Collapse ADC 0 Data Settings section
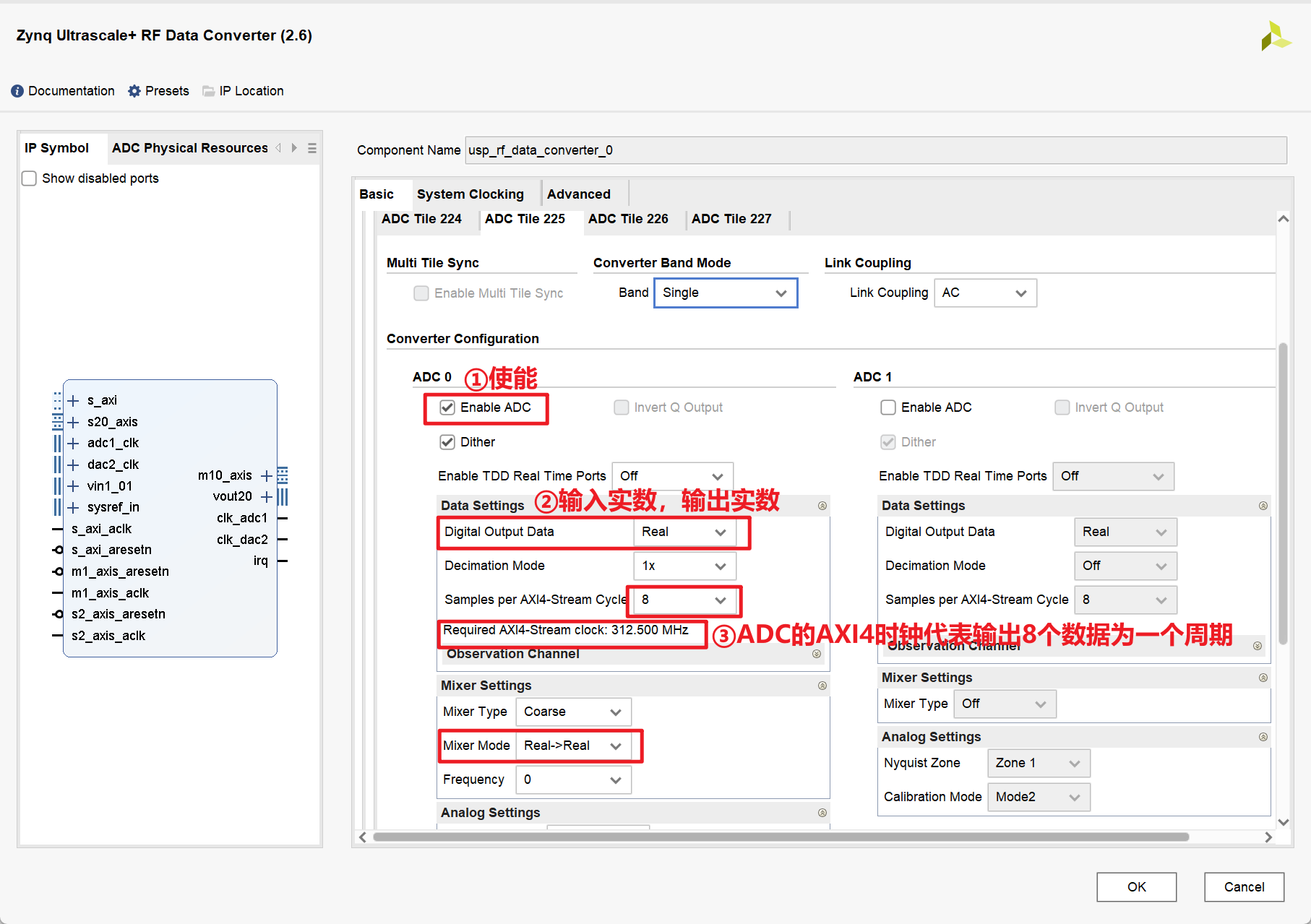This screenshot has width=1311, height=924. [x=822, y=506]
